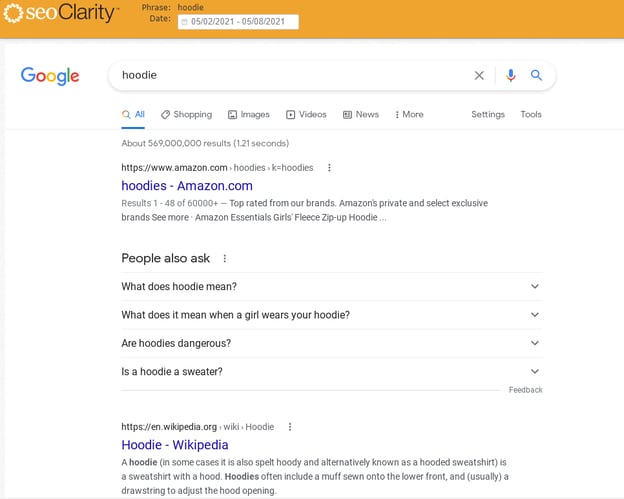Viewport: 624px width, 499px height.
Task: Expand 'What does it mean when a girl wears your hoodie?'
Action: pos(332,315)
